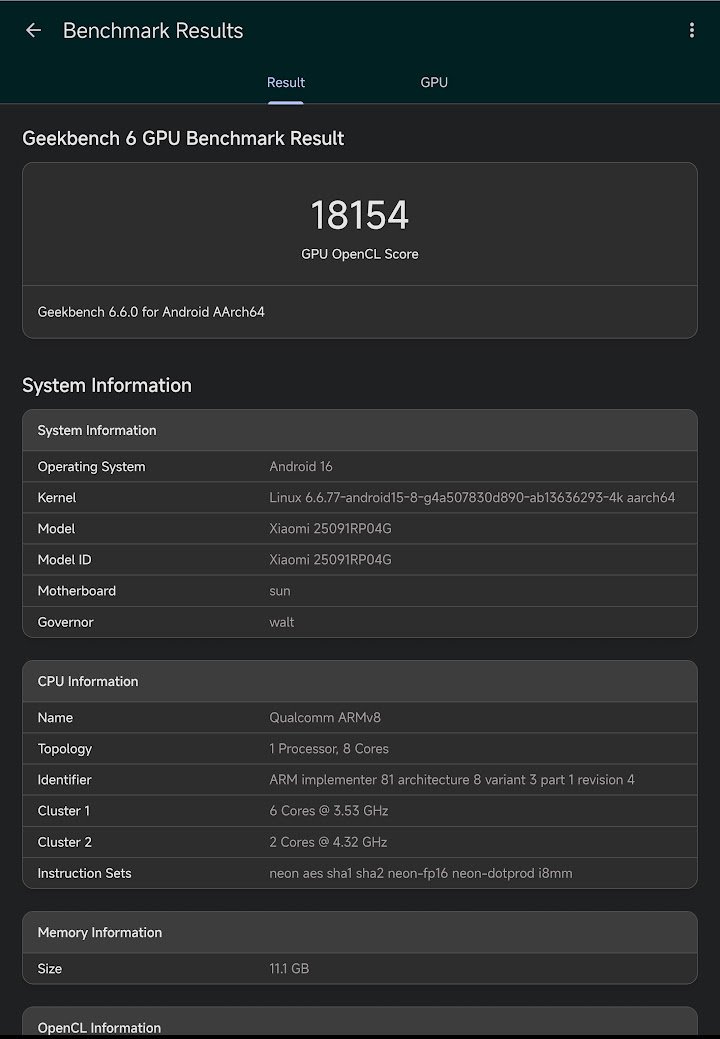Select 2 Cores @ 4.32 GHz value
The width and height of the screenshot is (720, 1039).
[329, 842]
